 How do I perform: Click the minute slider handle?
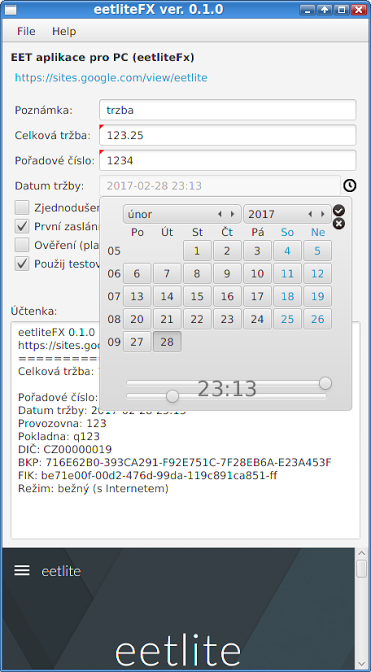172,396
